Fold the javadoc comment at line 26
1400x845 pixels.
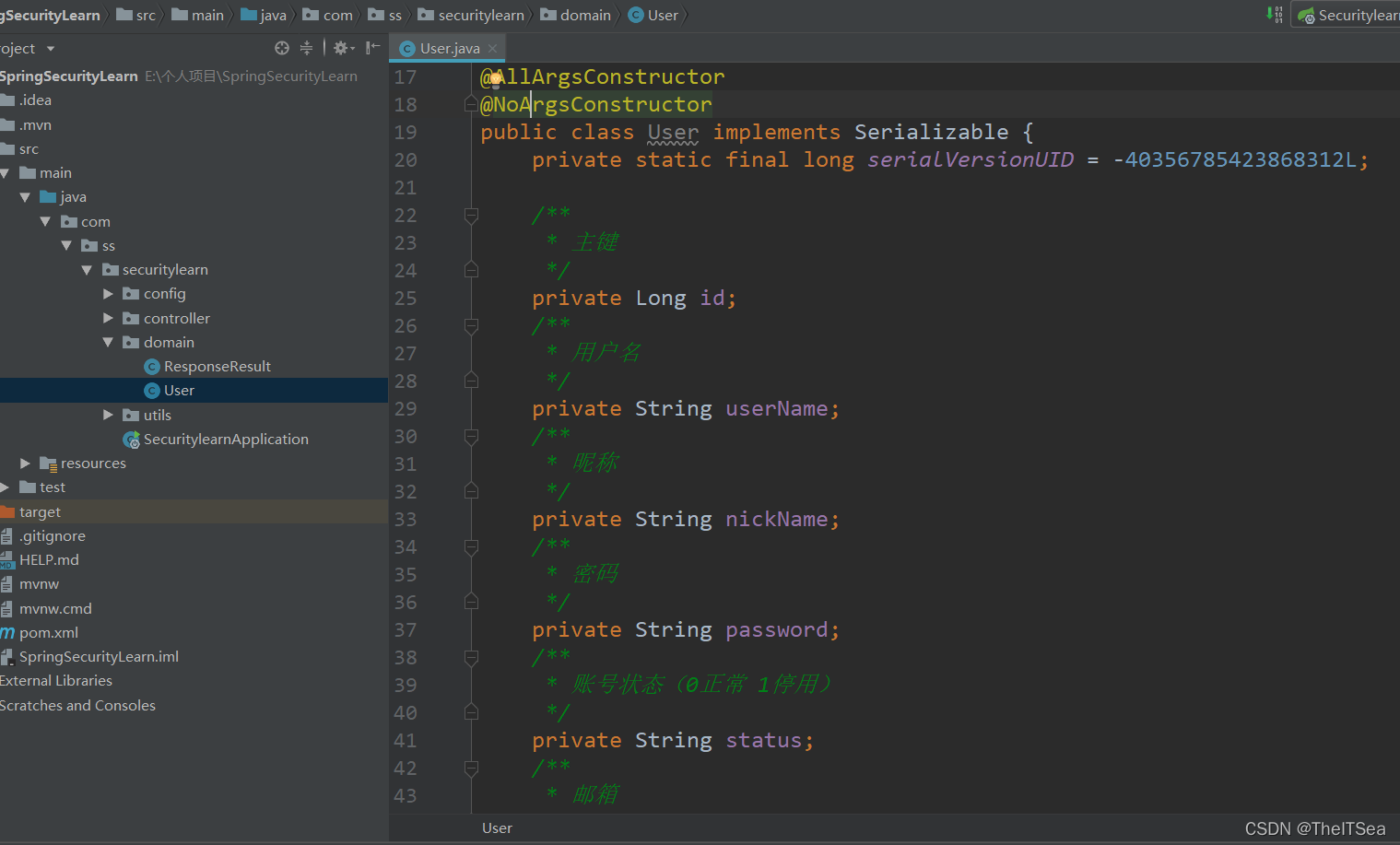click(471, 326)
